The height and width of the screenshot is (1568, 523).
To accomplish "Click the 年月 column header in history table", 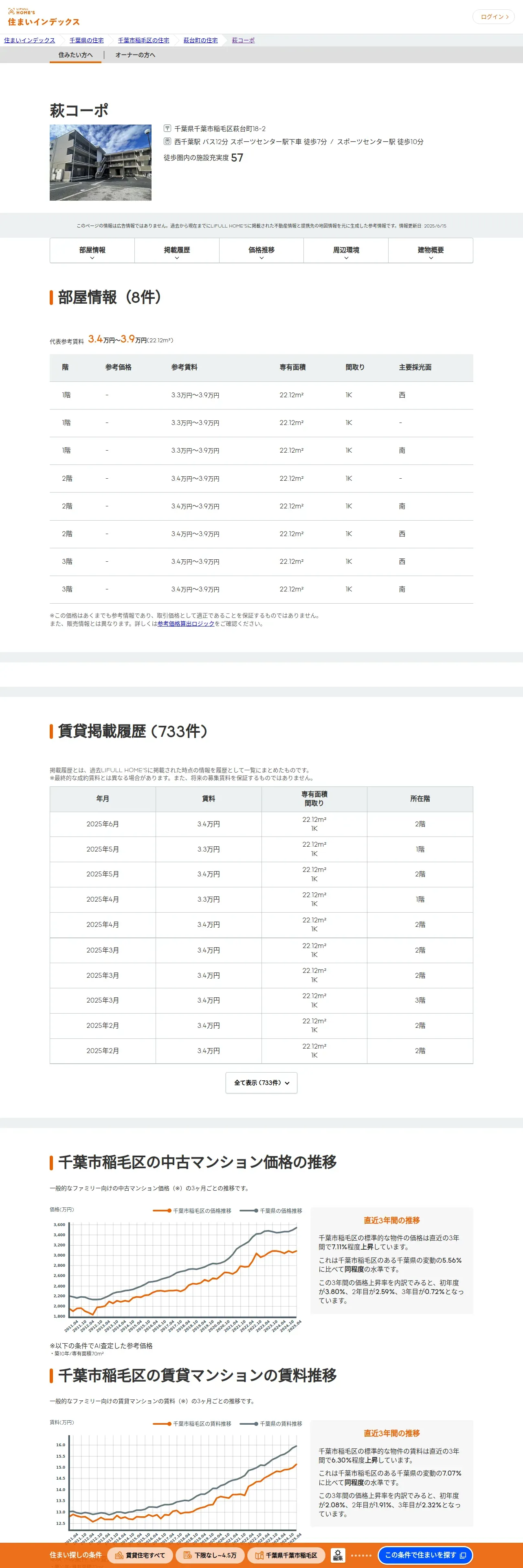I will [x=102, y=799].
